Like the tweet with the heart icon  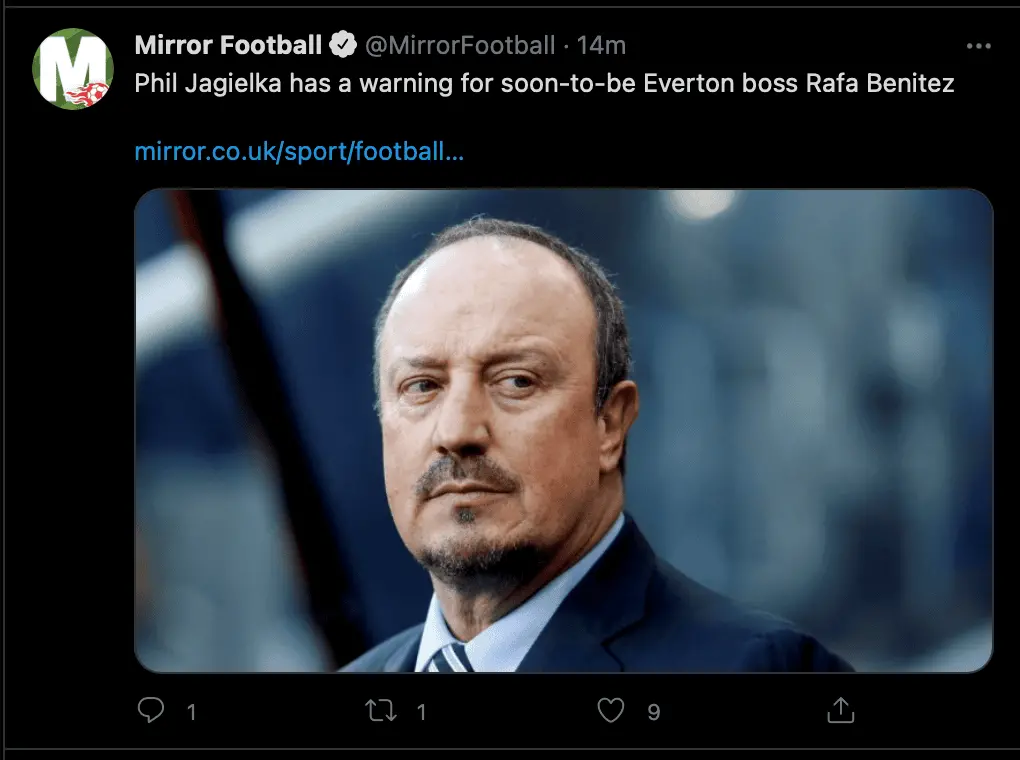point(610,711)
